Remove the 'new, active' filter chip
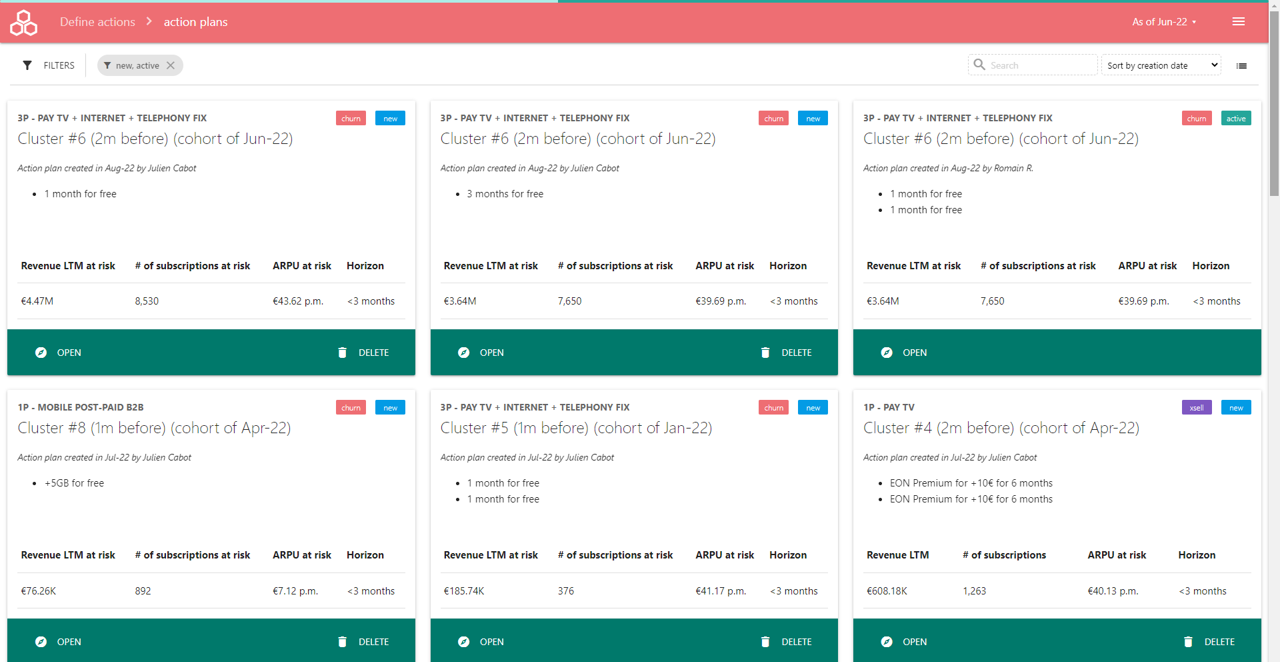The image size is (1280, 662). 171,66
